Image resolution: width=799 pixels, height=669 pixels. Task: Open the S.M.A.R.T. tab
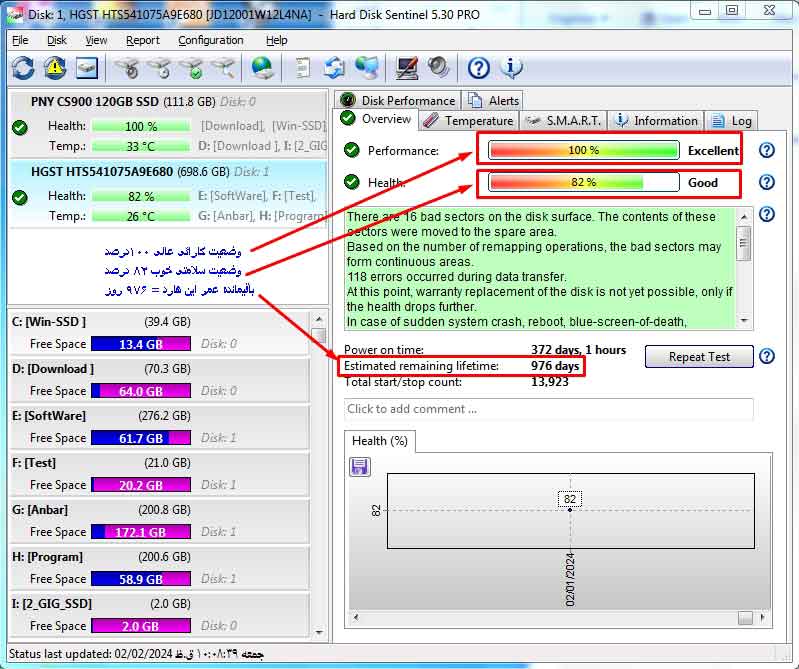(564, 121)
